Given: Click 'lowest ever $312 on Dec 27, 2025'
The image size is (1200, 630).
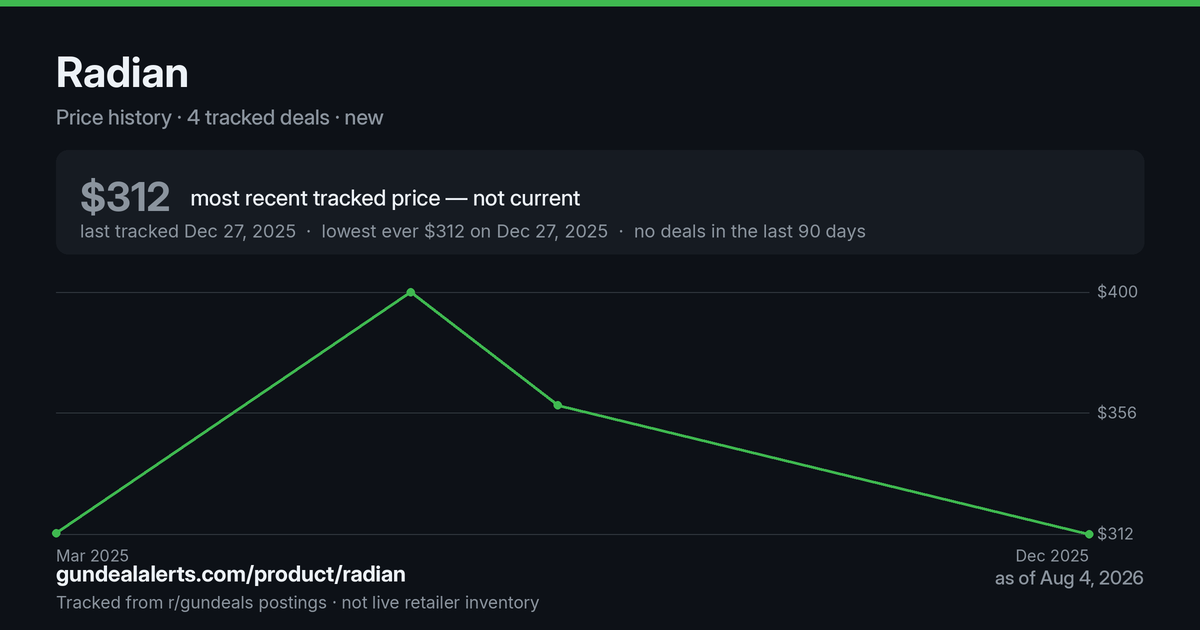Looking at the screenshot, I should pos(464,231).
